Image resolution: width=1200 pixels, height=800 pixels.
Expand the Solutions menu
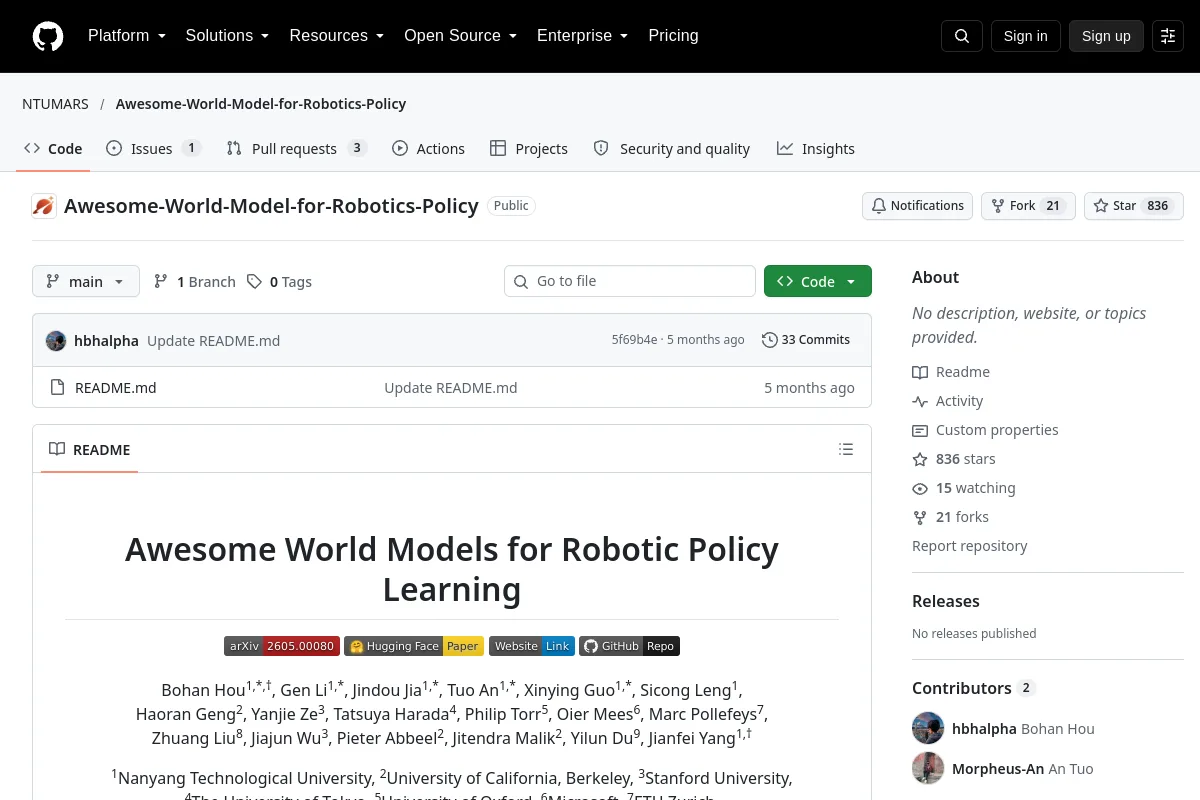(228, 36)
